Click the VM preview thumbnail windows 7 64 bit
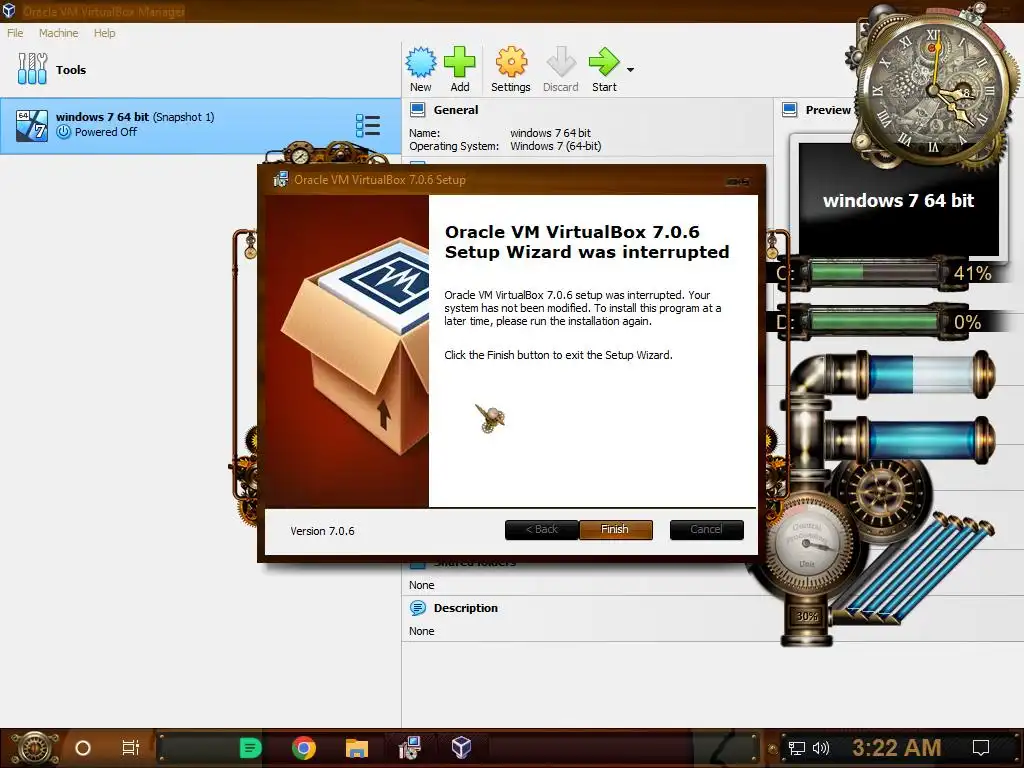Viewport: 1024px width, 768px height. (x=899, y=200)
